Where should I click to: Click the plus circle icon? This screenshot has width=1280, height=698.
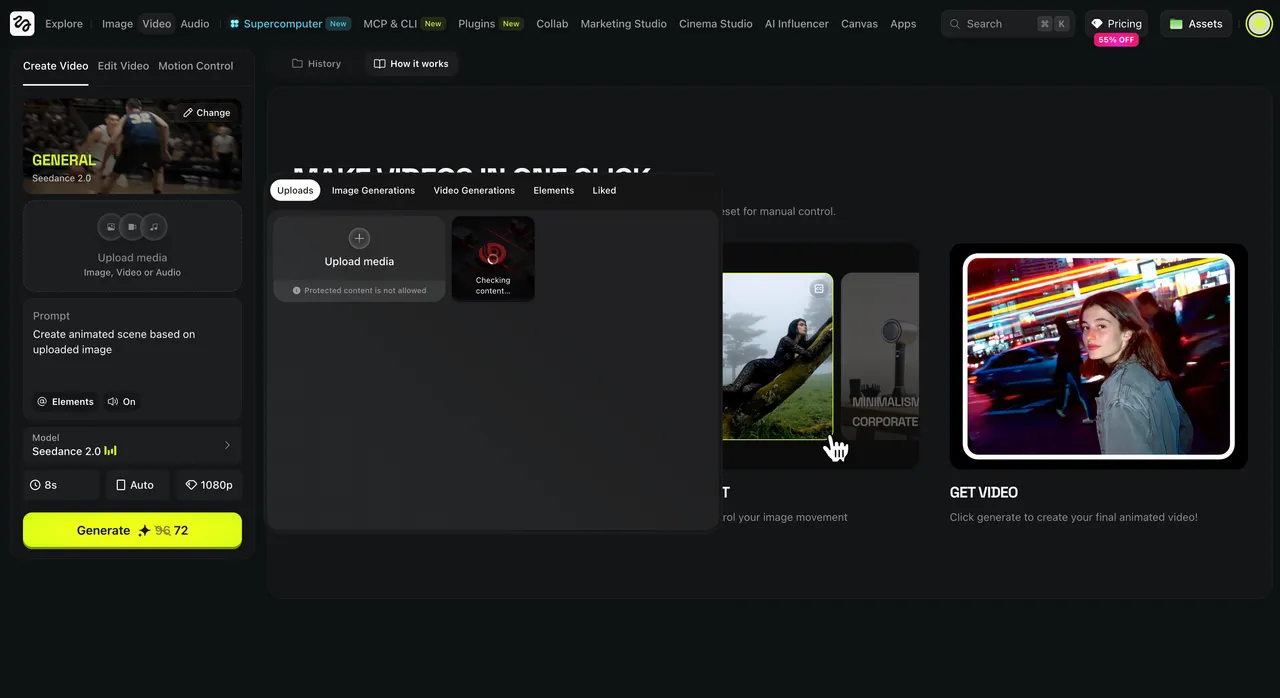tap(359, 238)
